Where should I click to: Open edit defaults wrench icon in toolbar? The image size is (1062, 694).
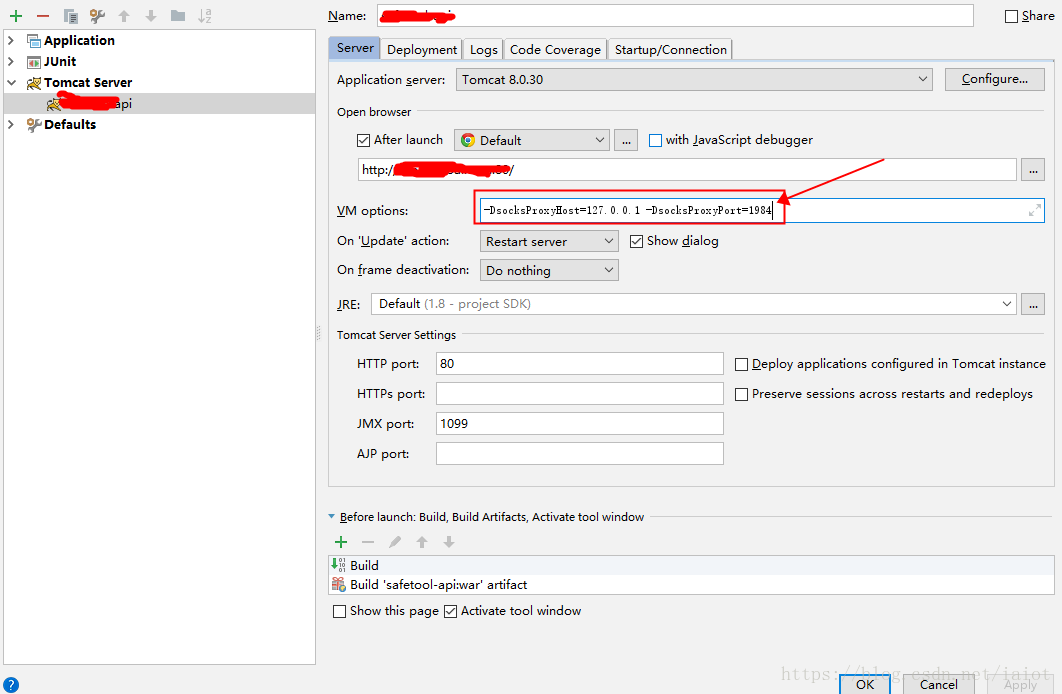point(98,16)
